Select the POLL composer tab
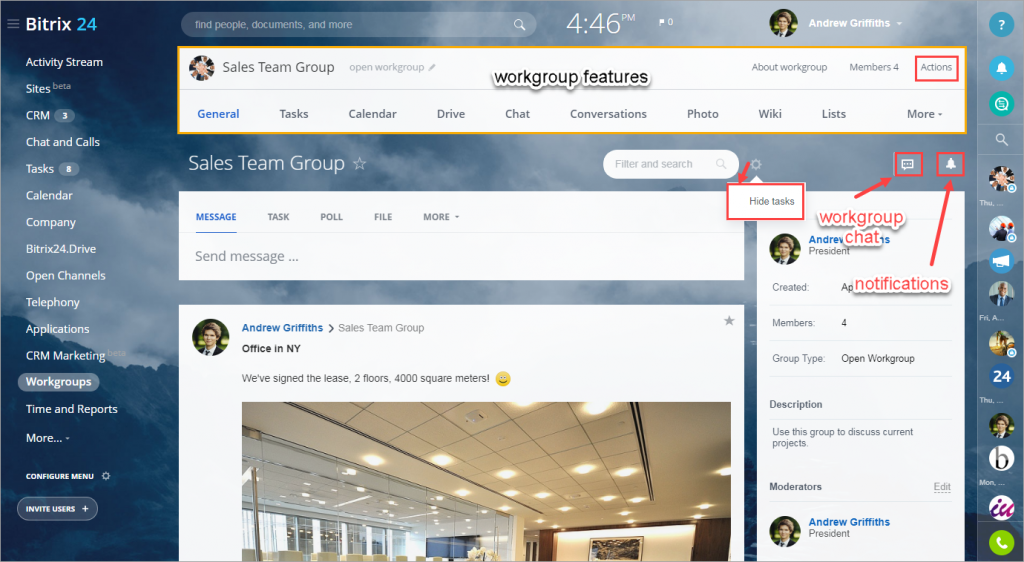The height and width of the screenshot is (562, 1024). tap(331, 217)
